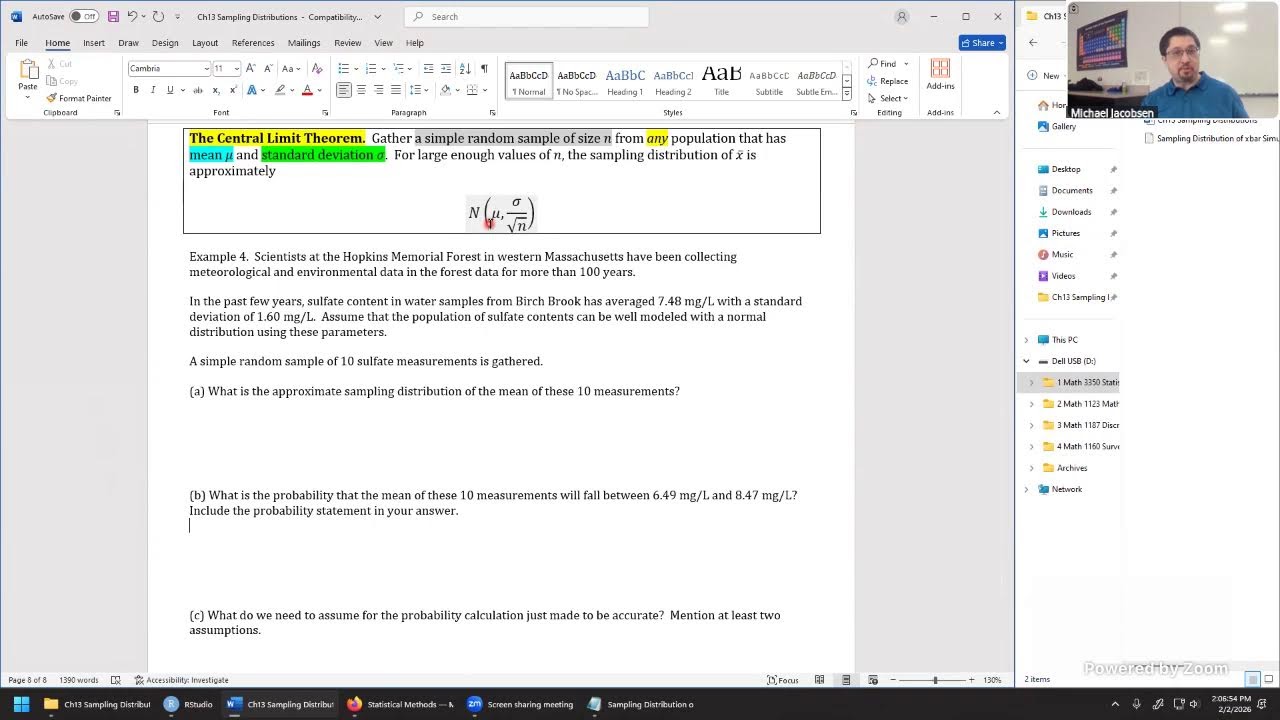The width and height of the screenshot is (1280, 720).
Task: Click the underline button
Action: (170, 90)
